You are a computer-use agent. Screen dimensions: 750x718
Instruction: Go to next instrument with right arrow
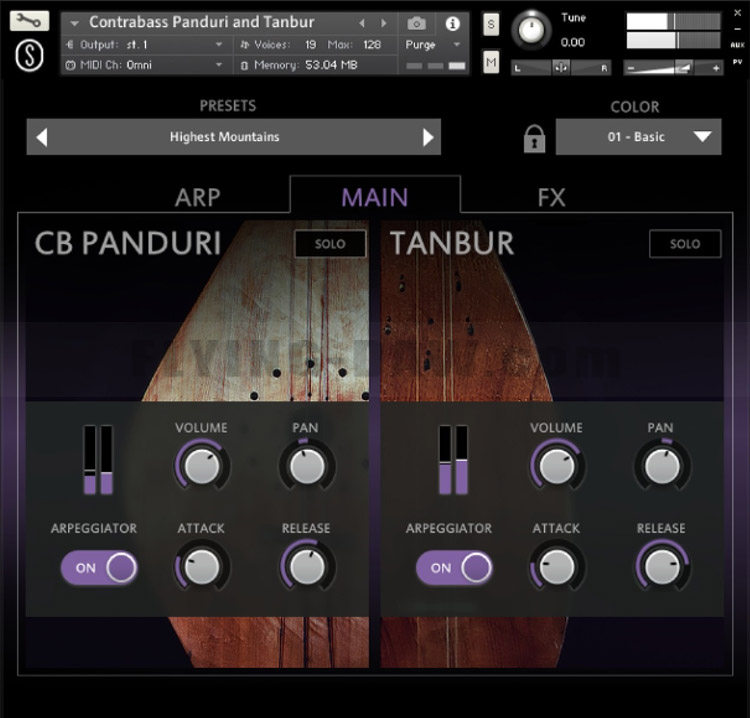pos(384,23)
